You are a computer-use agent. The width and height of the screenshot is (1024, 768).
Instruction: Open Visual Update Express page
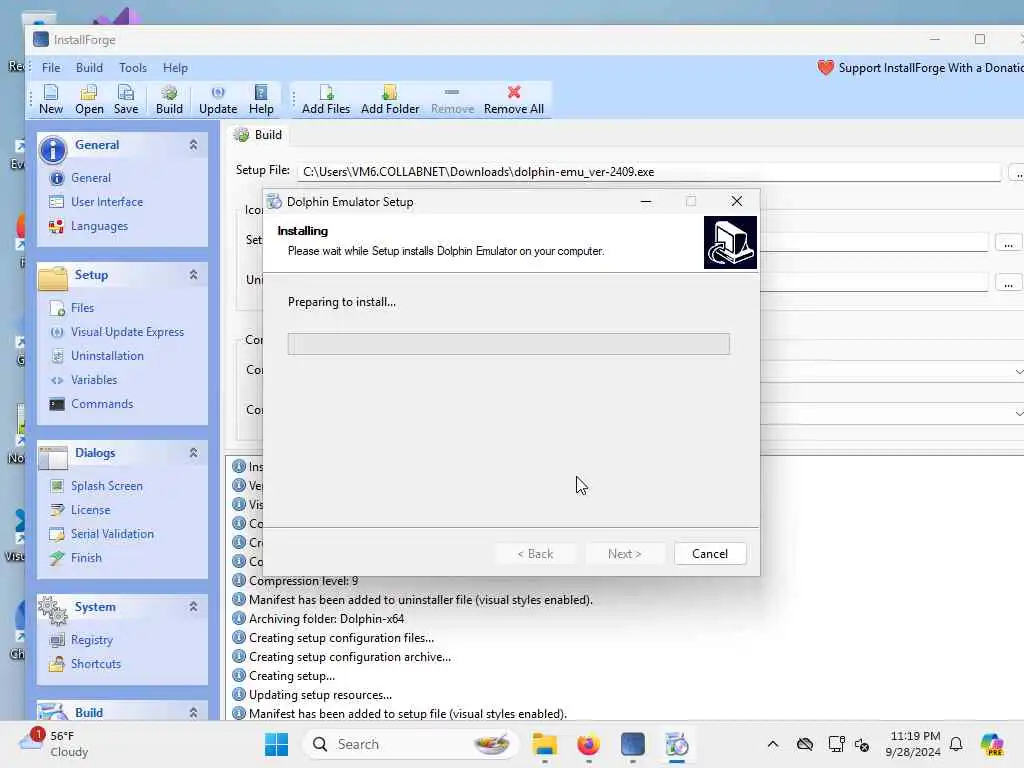pyautogui.click(x=127, y=332)
